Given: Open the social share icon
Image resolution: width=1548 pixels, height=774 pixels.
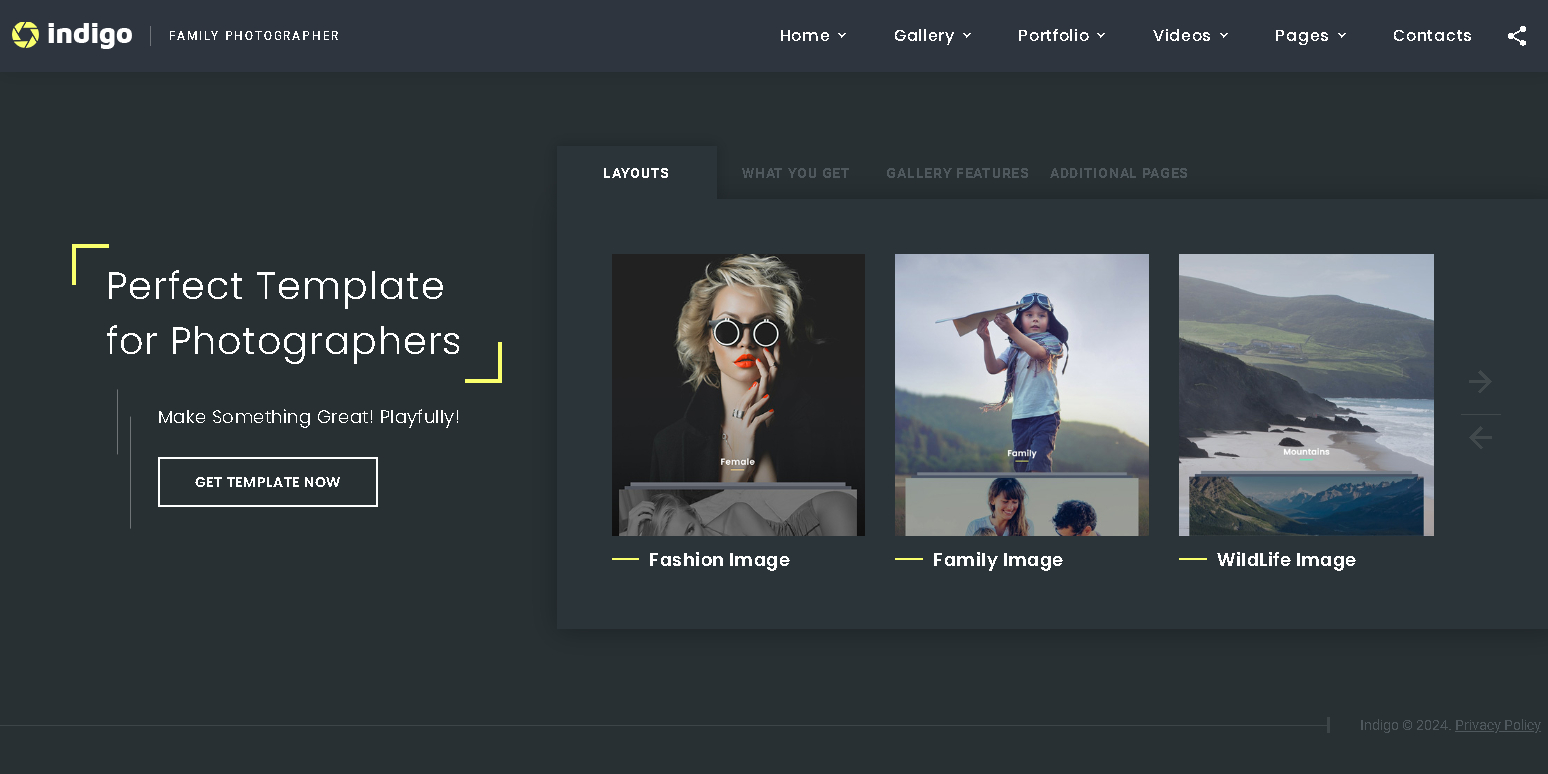Looking at the screenshot, I should 1517,35.
